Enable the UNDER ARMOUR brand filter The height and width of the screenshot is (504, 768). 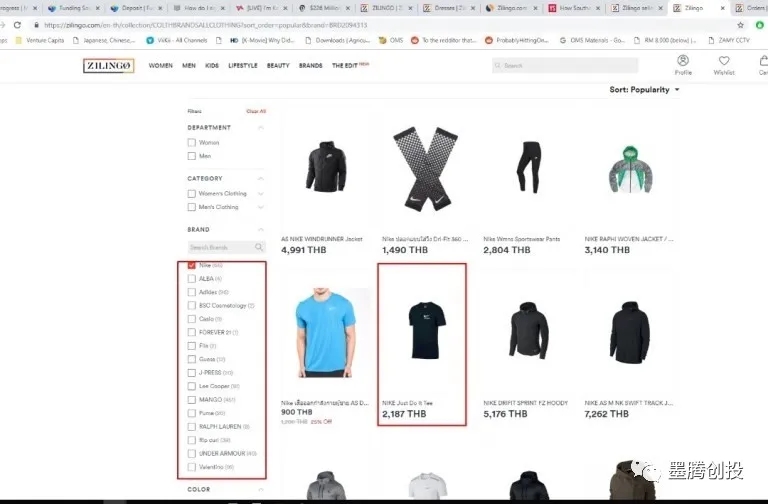[x=192, y=454]
